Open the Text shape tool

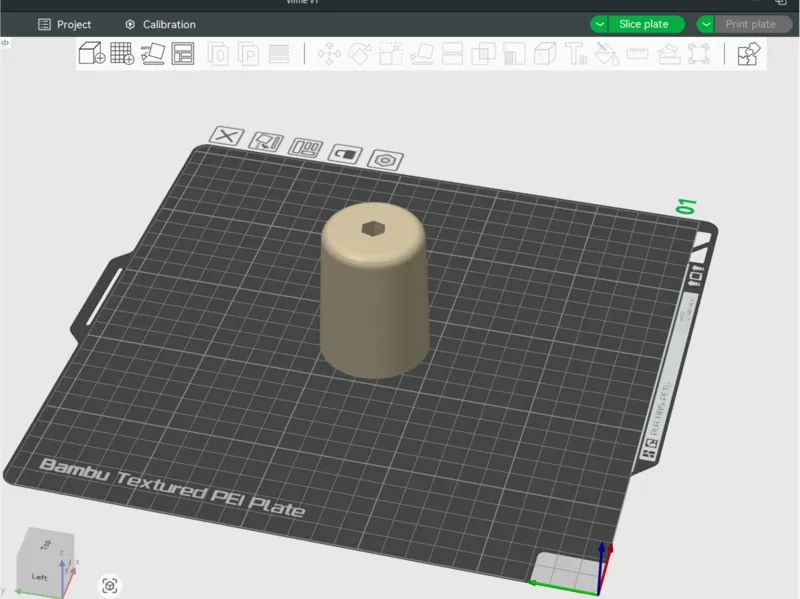point(576,54)
